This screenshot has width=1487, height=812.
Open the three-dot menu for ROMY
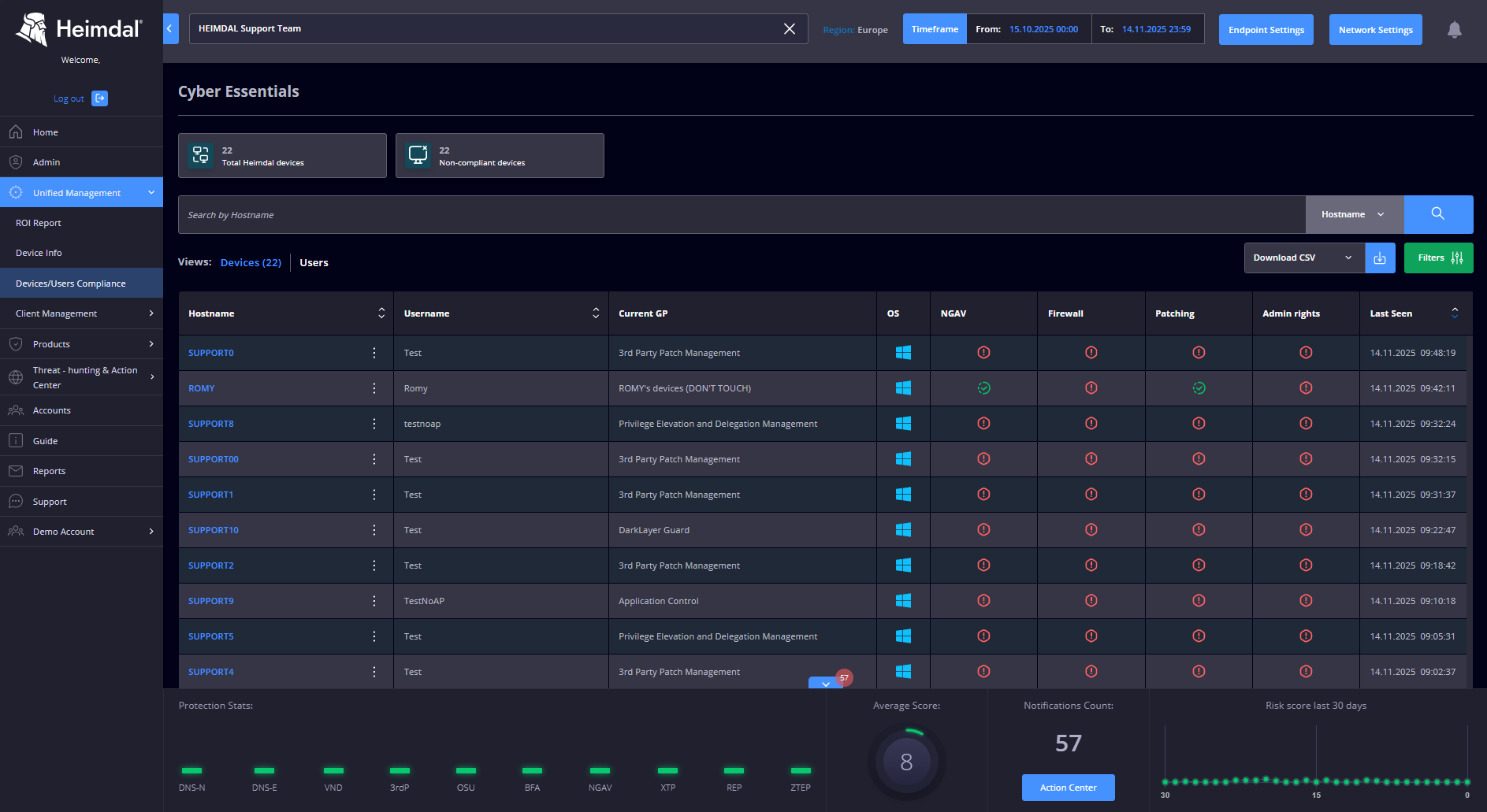(374, 388)
